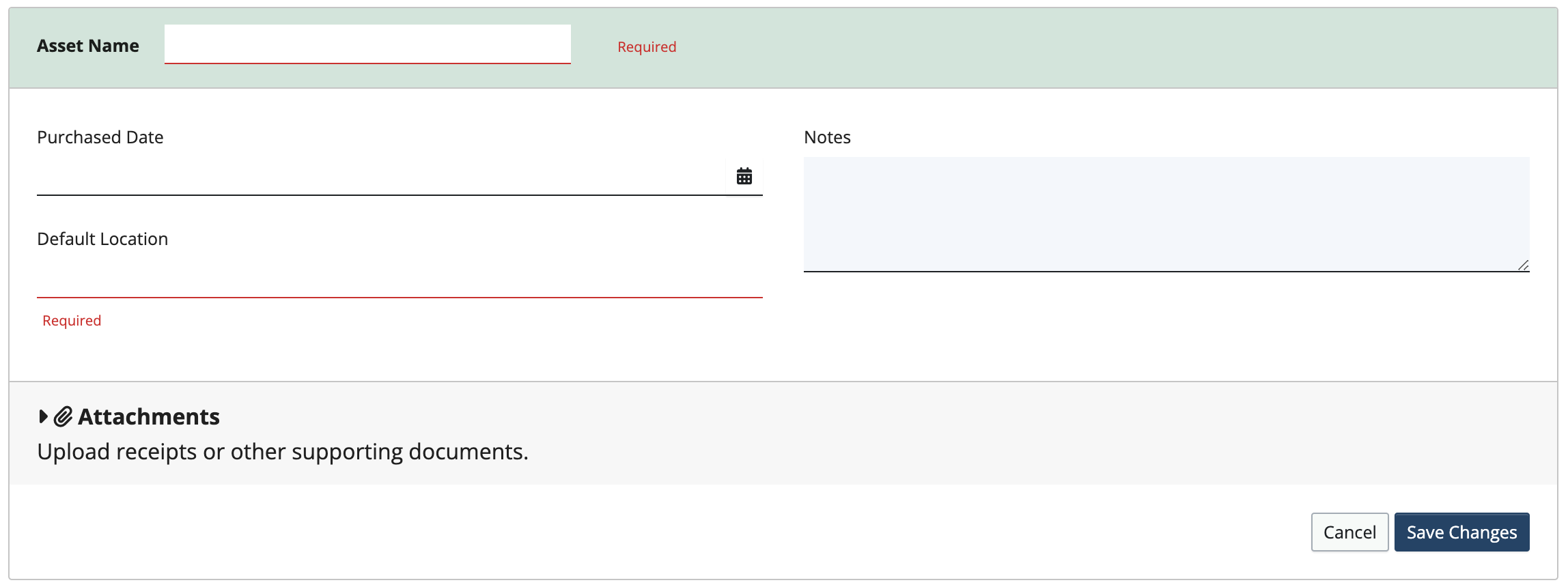
Task: Click inside the Notes text area
Action: coord(1166,214)
